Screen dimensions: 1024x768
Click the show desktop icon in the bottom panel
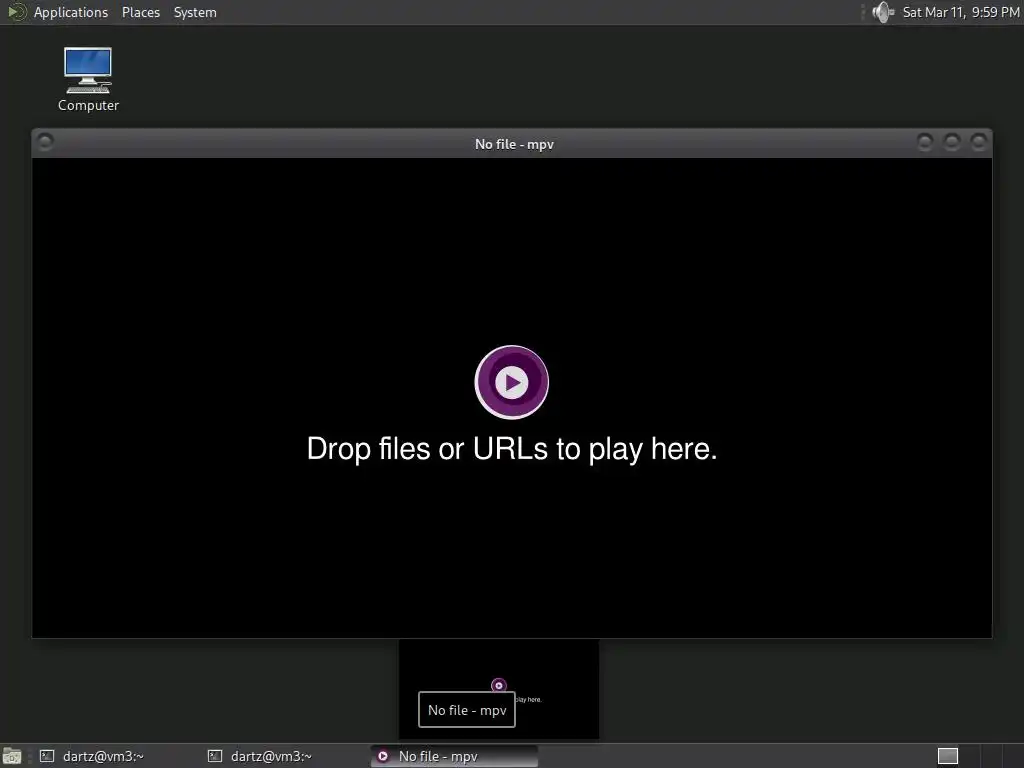tap(12, 756)
